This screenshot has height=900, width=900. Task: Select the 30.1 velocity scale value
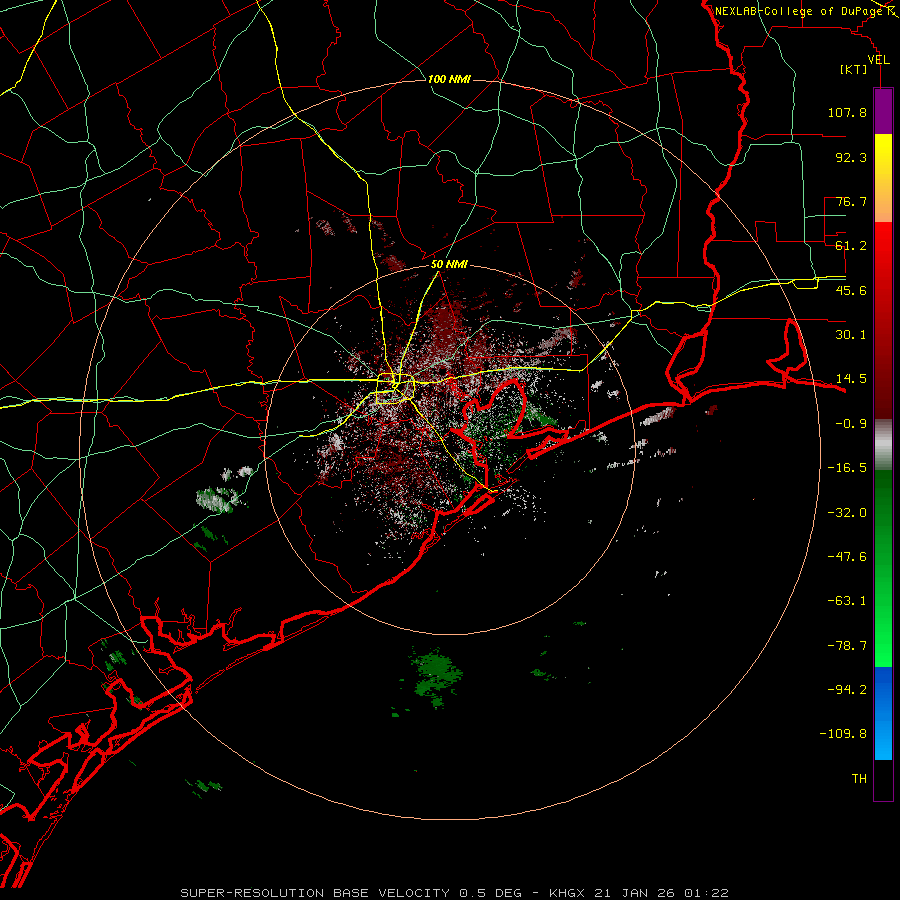[851, 335]
